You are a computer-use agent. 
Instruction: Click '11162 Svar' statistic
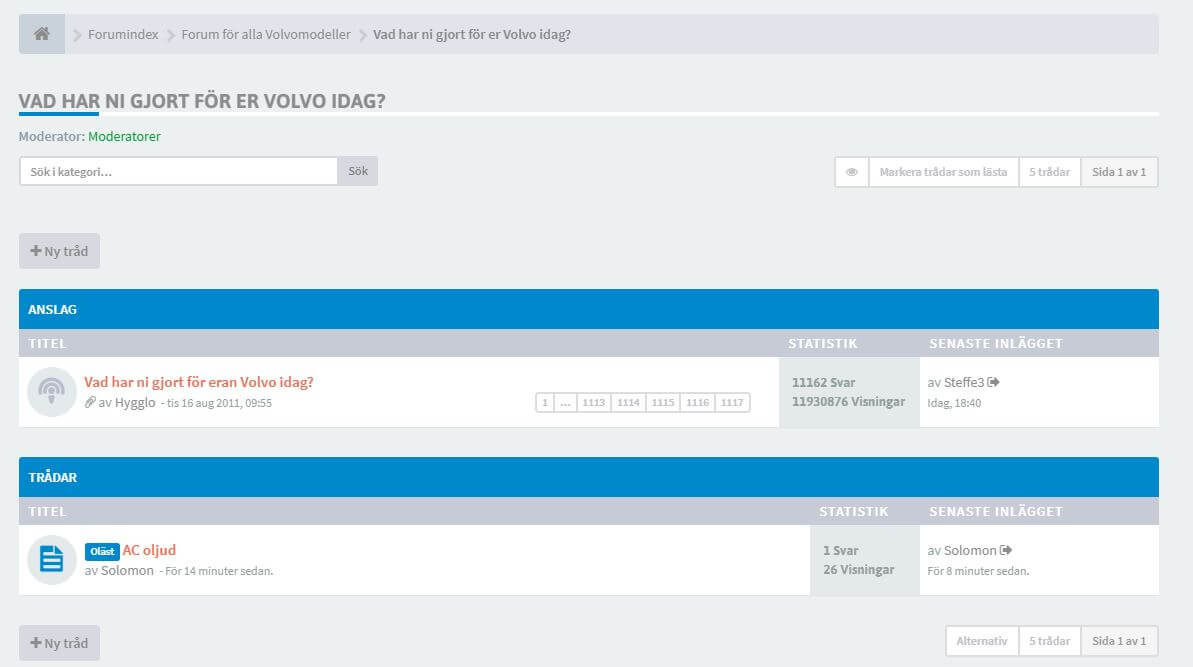point(823,383)
